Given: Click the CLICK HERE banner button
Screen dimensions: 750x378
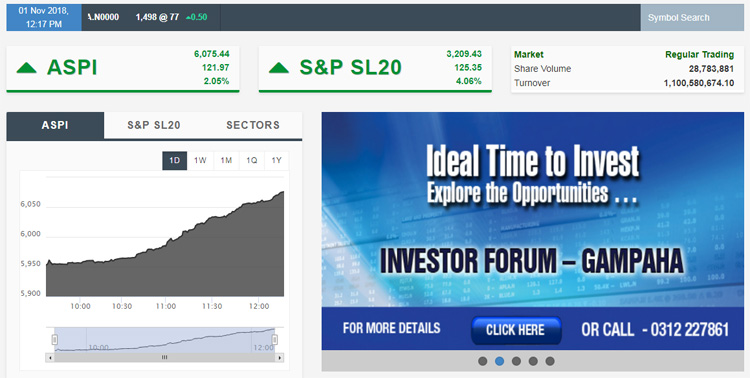Looking at the screenshot, I should pos(516,330).
